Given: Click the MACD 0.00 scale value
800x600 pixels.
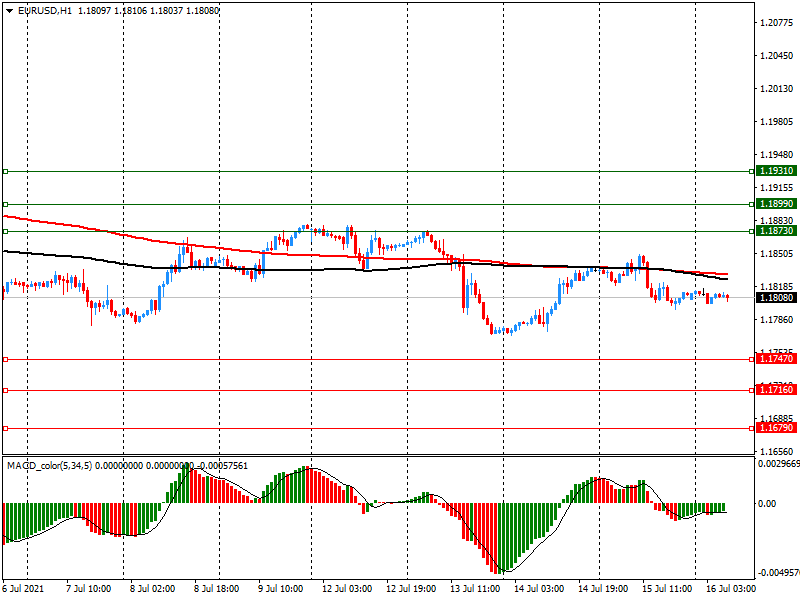Looking at the screenshot, I should click(766, 504).
